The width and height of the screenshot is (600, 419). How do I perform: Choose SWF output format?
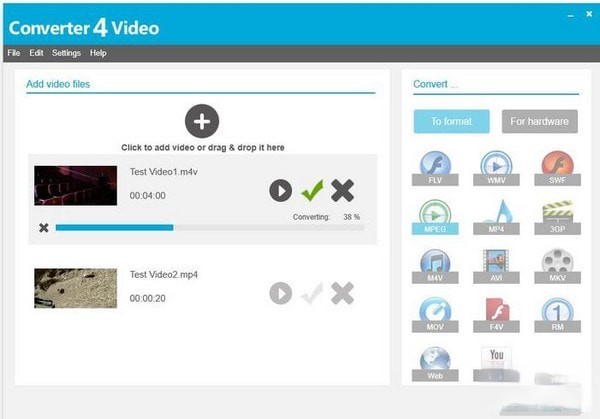pyautogui.click(x=558, y=168)
